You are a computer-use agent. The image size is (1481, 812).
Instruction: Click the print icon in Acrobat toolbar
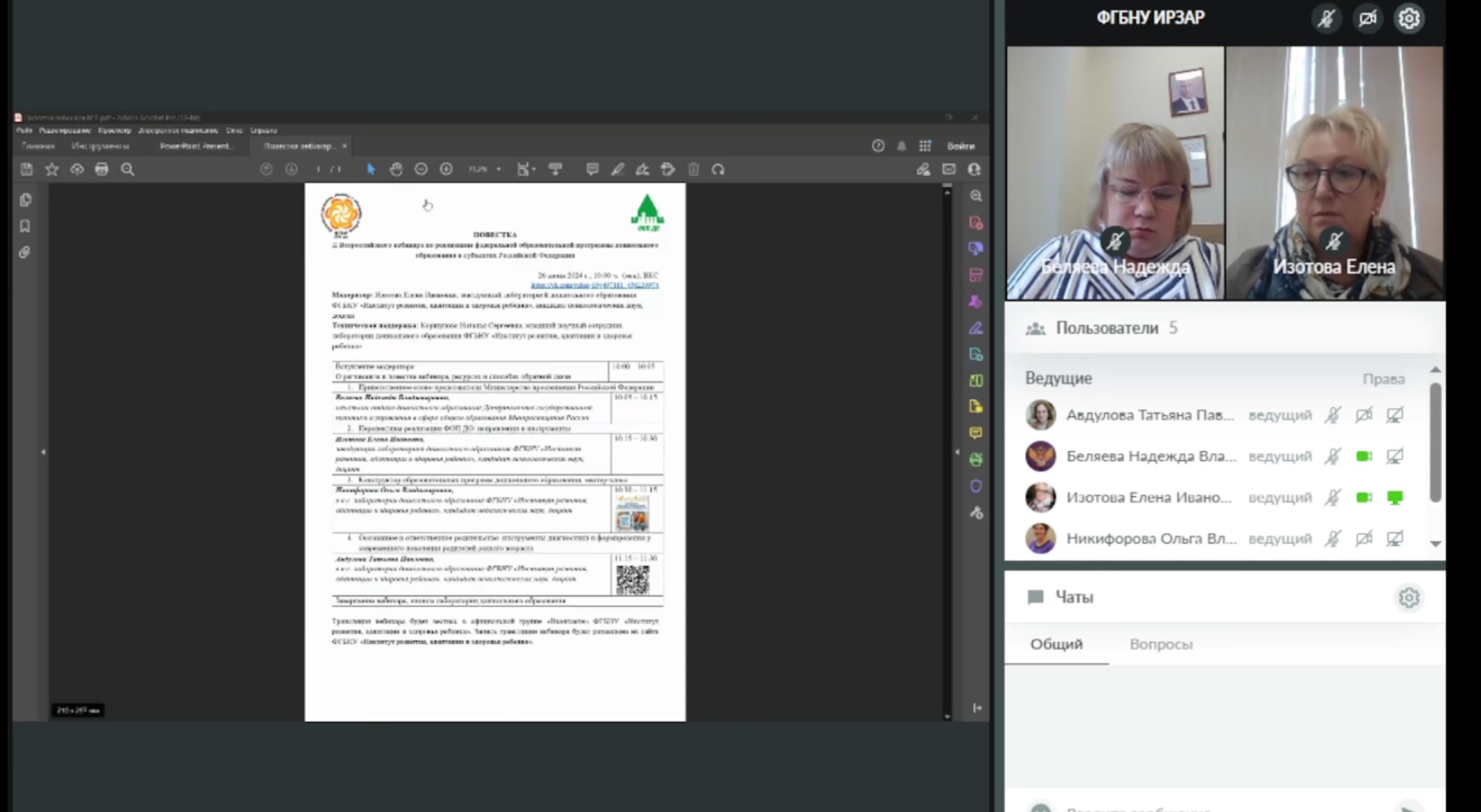pyautogui.click(x=102, y=169)
